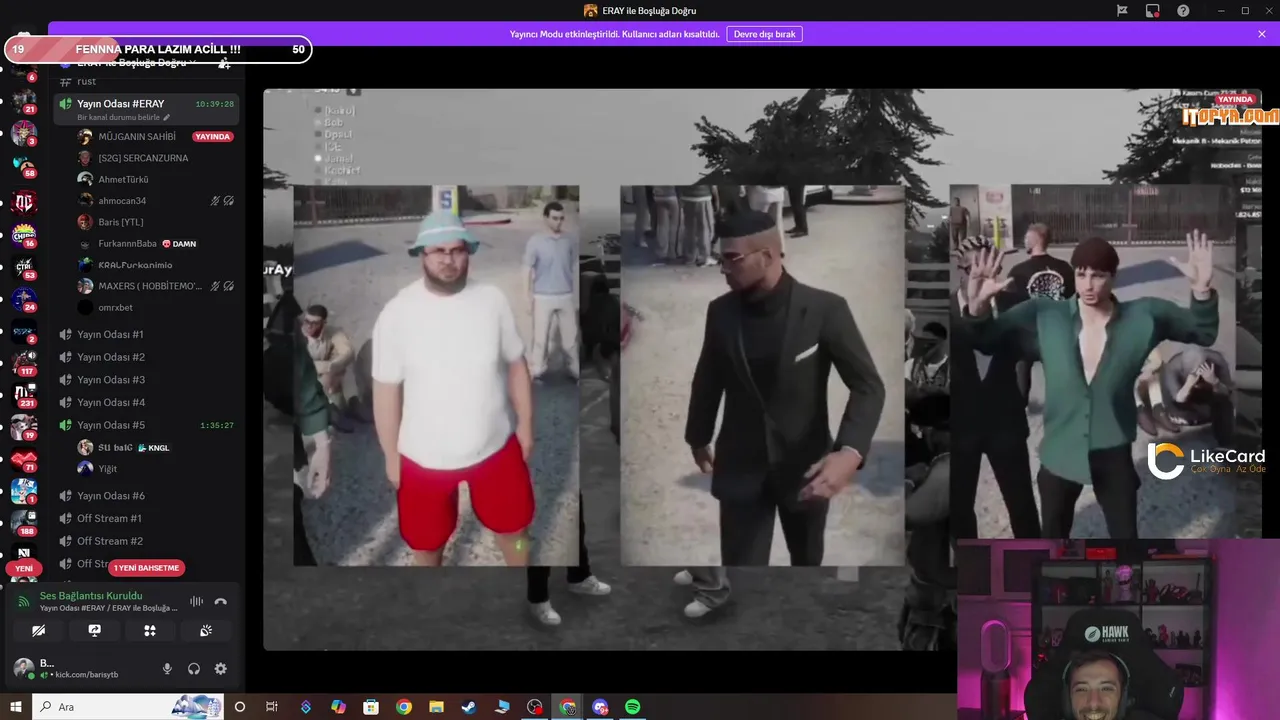
Task: Click the main shared stream video
Action: tap(762, 369)
